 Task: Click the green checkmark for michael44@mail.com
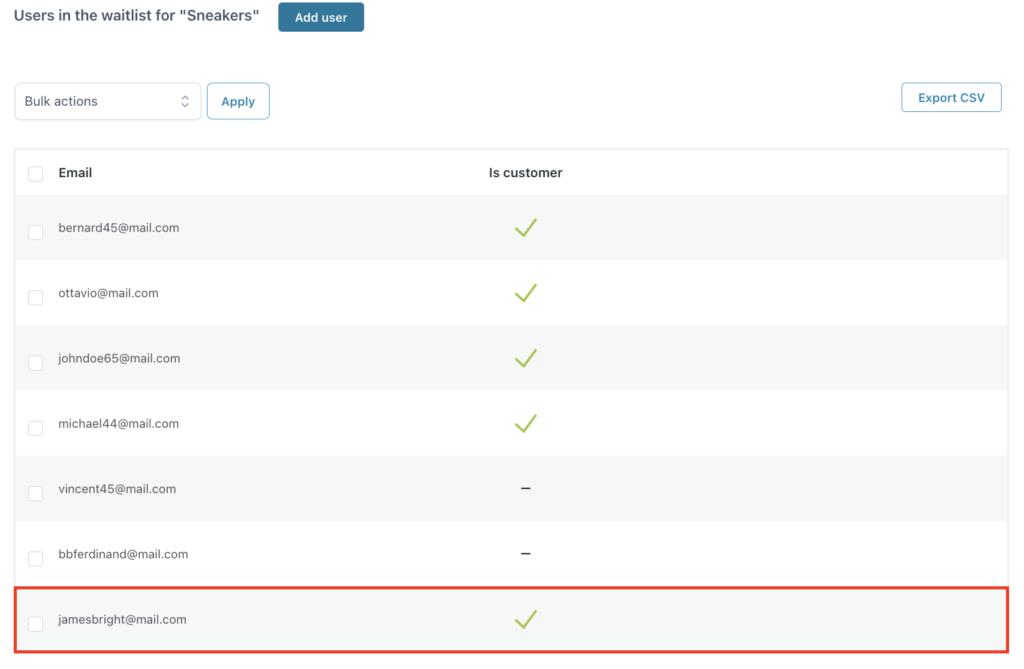525,423
